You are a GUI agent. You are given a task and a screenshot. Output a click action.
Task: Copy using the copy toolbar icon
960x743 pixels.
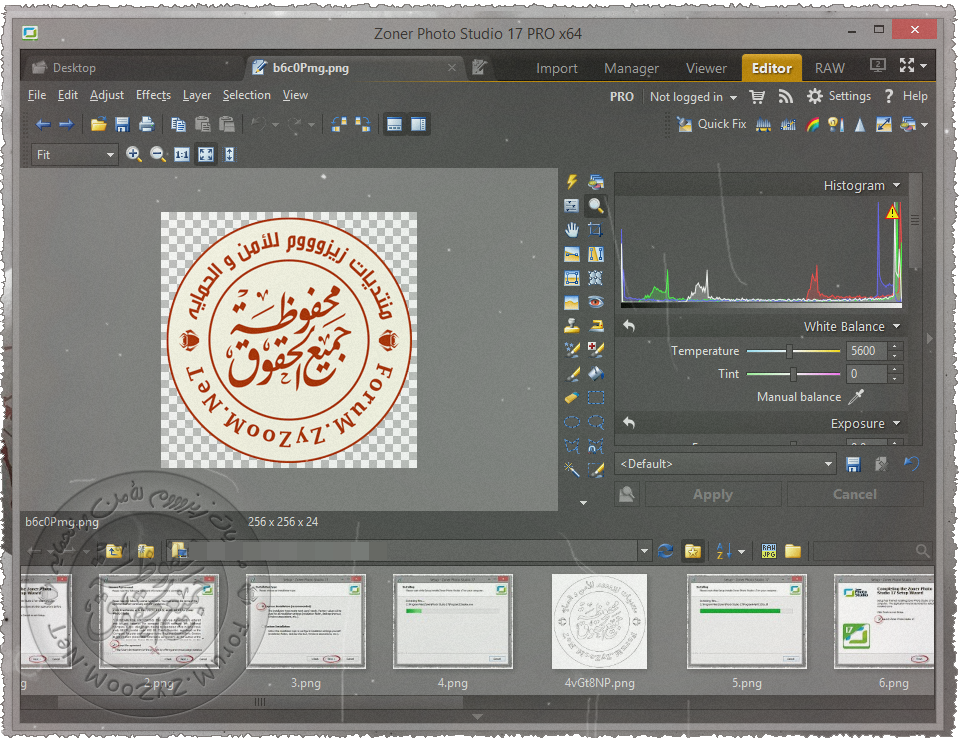coord(178,125)
